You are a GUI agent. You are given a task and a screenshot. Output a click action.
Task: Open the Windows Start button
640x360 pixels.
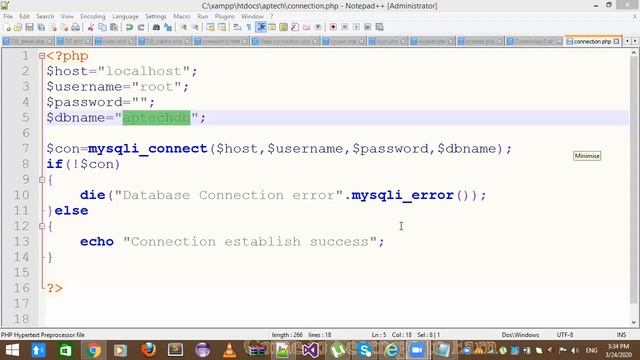(x=12, y=350)
